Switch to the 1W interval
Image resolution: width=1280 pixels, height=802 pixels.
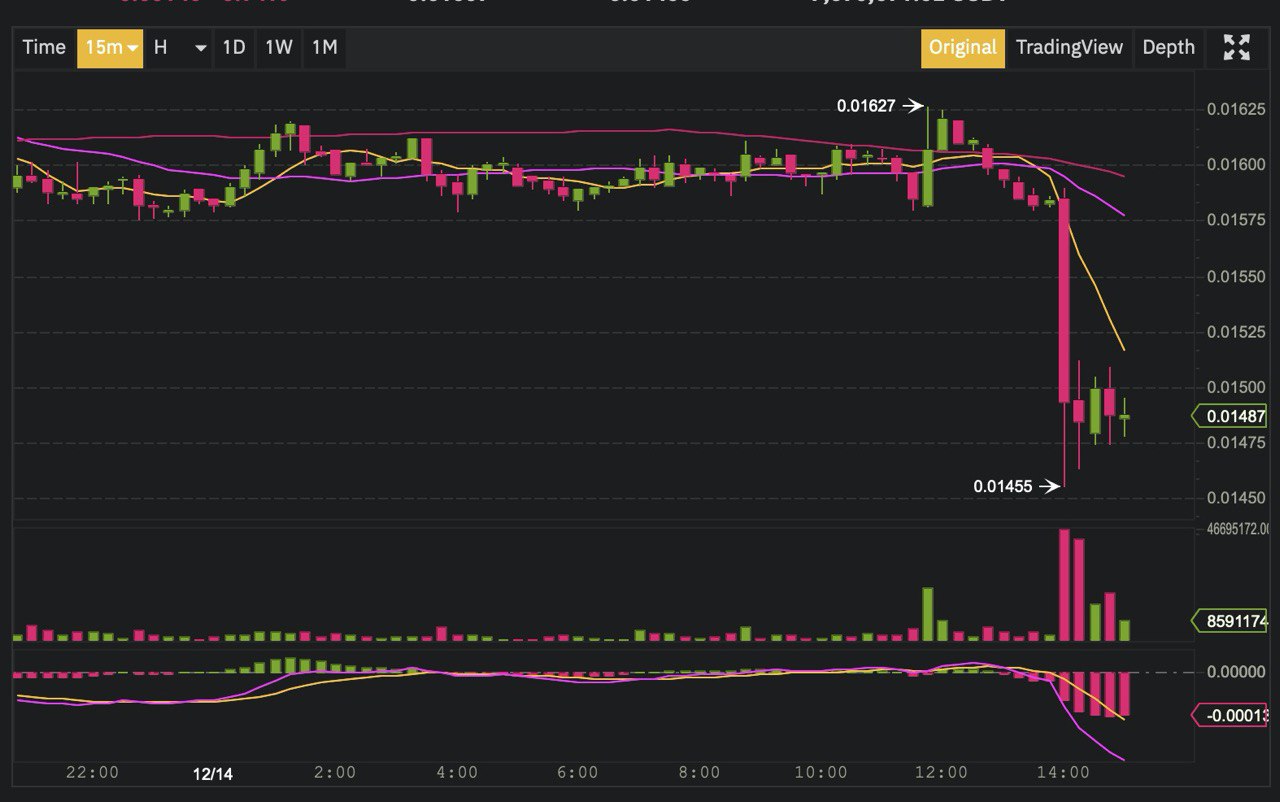(x=278, y=47)
